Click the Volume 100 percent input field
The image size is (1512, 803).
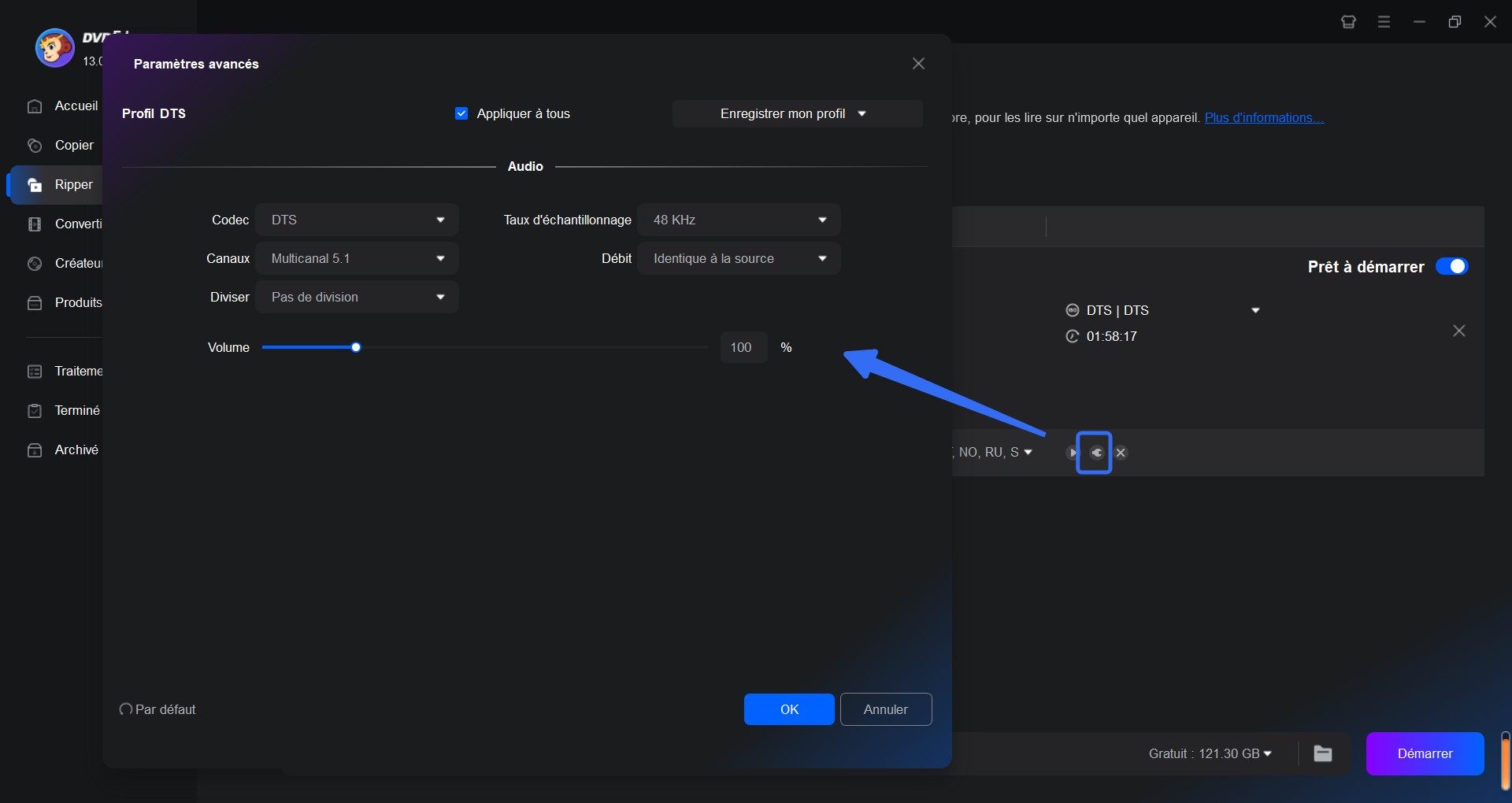743,347
